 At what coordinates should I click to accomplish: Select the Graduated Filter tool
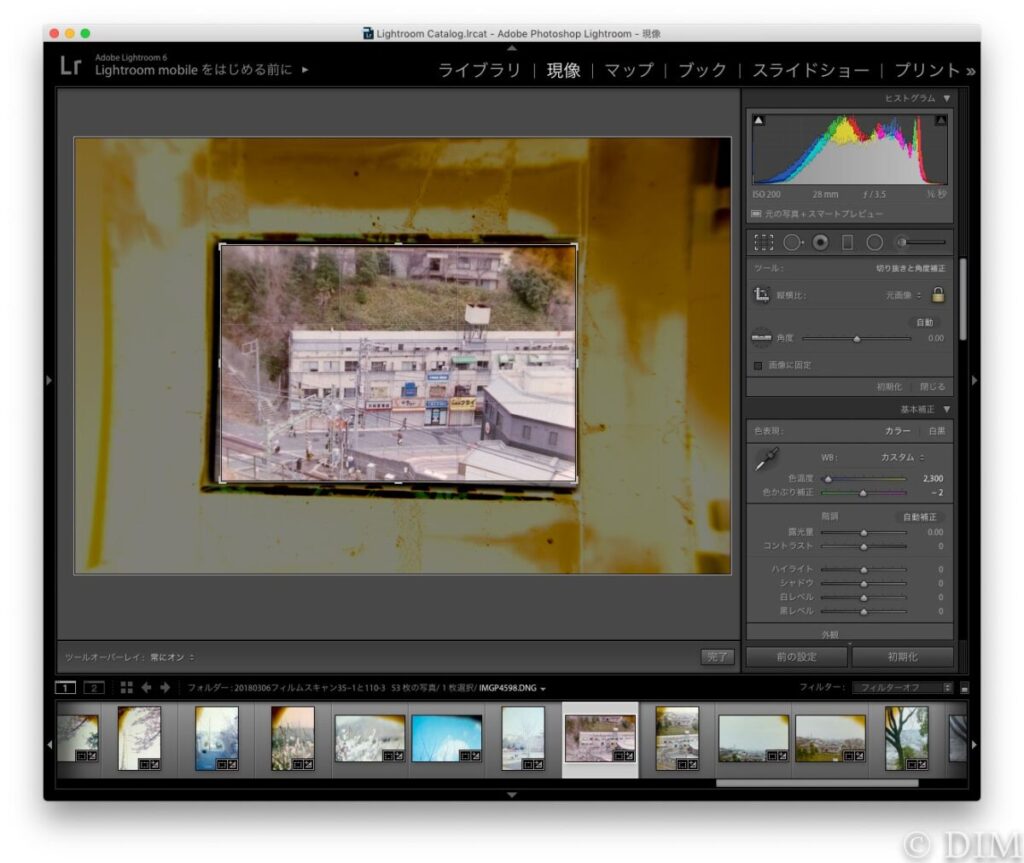click(847, 242)
